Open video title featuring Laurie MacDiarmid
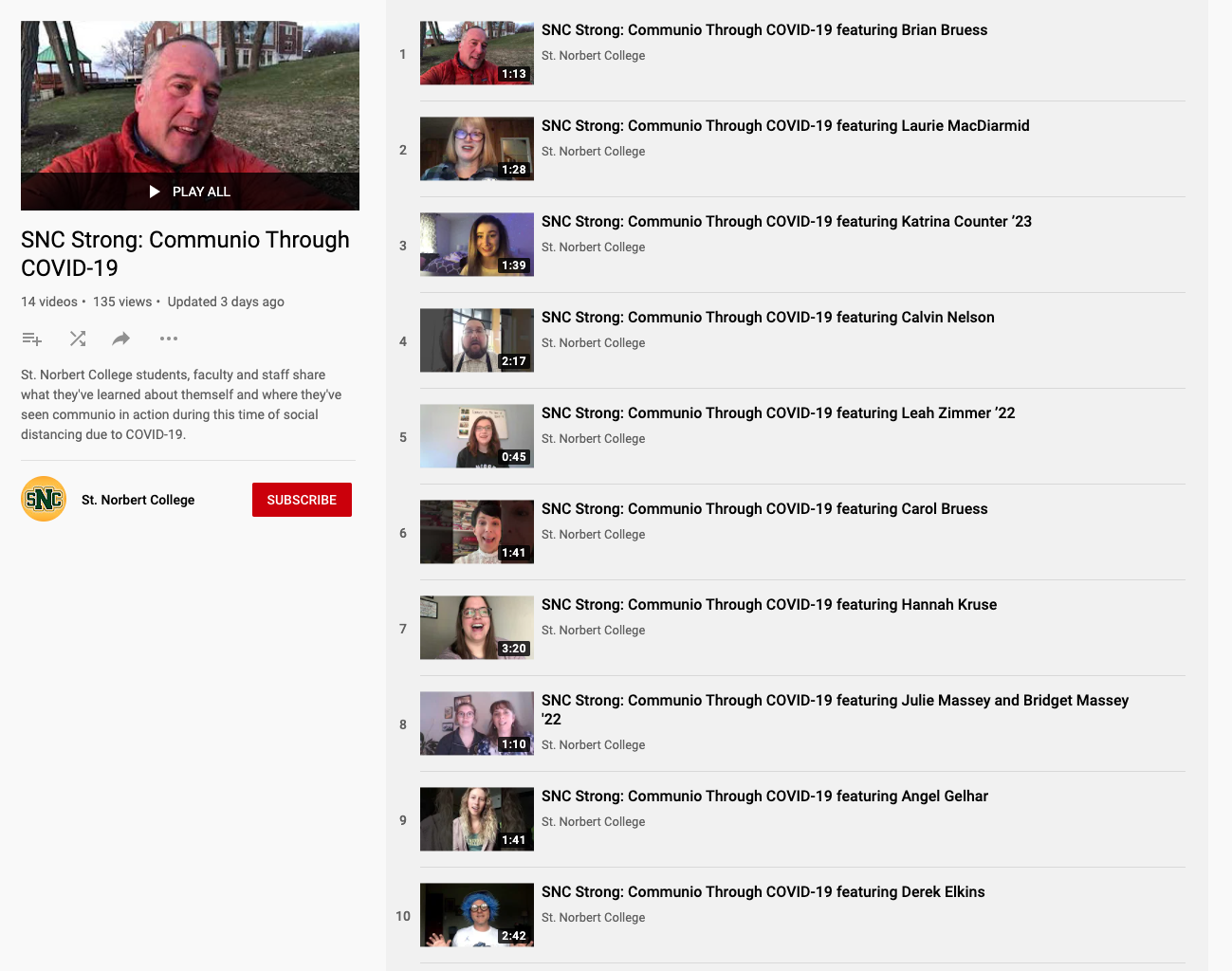 tap(785, 126)
